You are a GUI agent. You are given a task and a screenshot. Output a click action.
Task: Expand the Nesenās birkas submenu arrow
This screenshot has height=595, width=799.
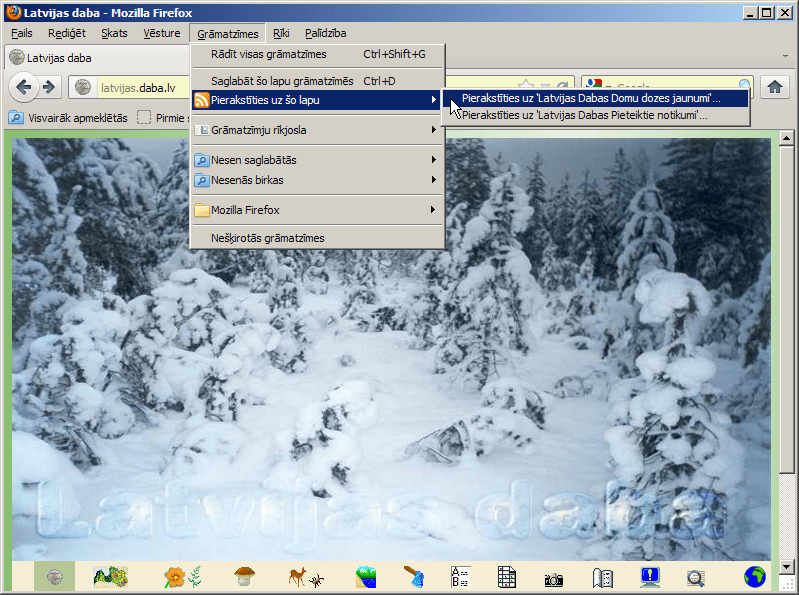coord(433,180)
